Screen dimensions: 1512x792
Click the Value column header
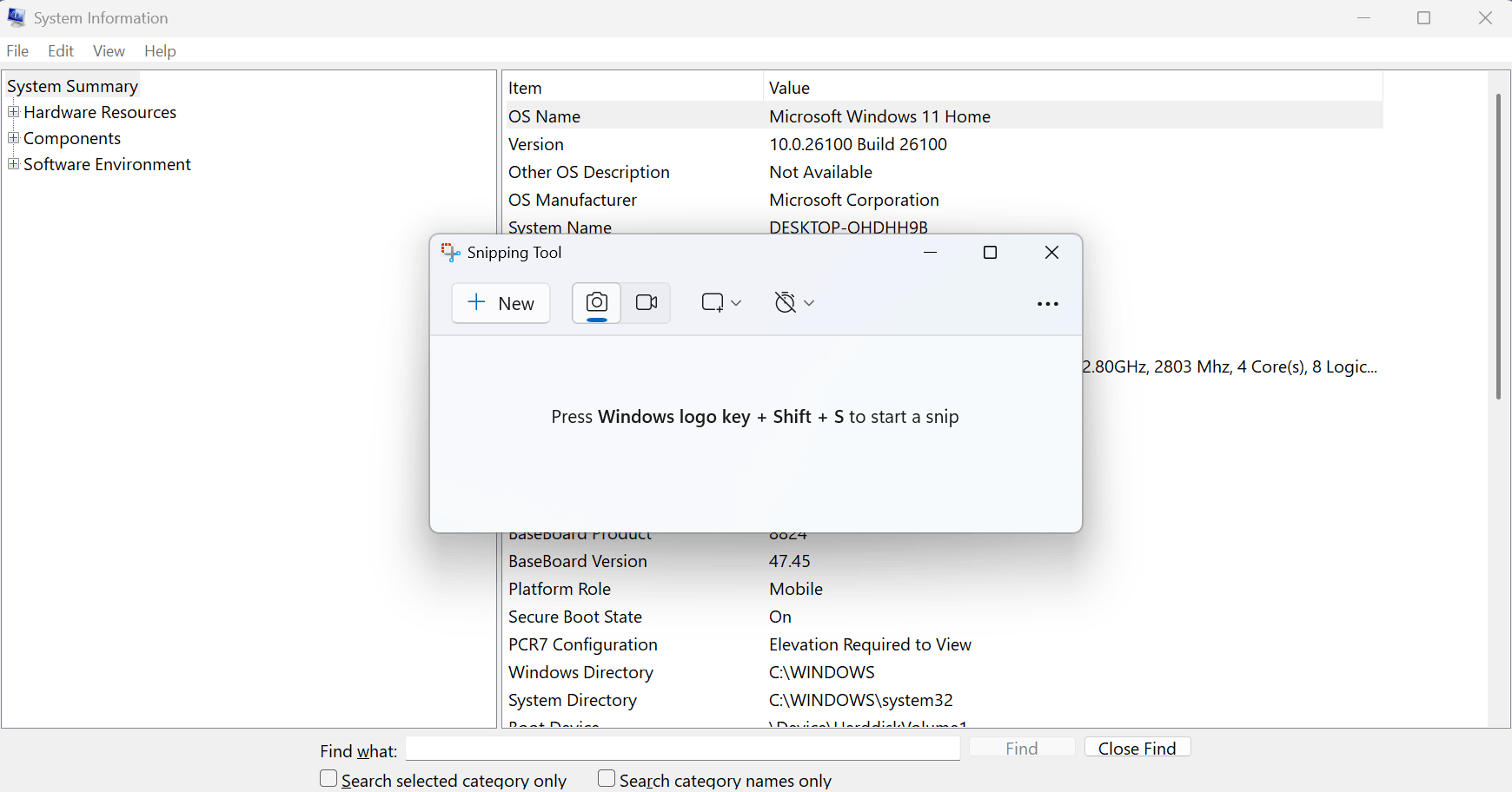pyautogui.click(x=1073, y=88)
